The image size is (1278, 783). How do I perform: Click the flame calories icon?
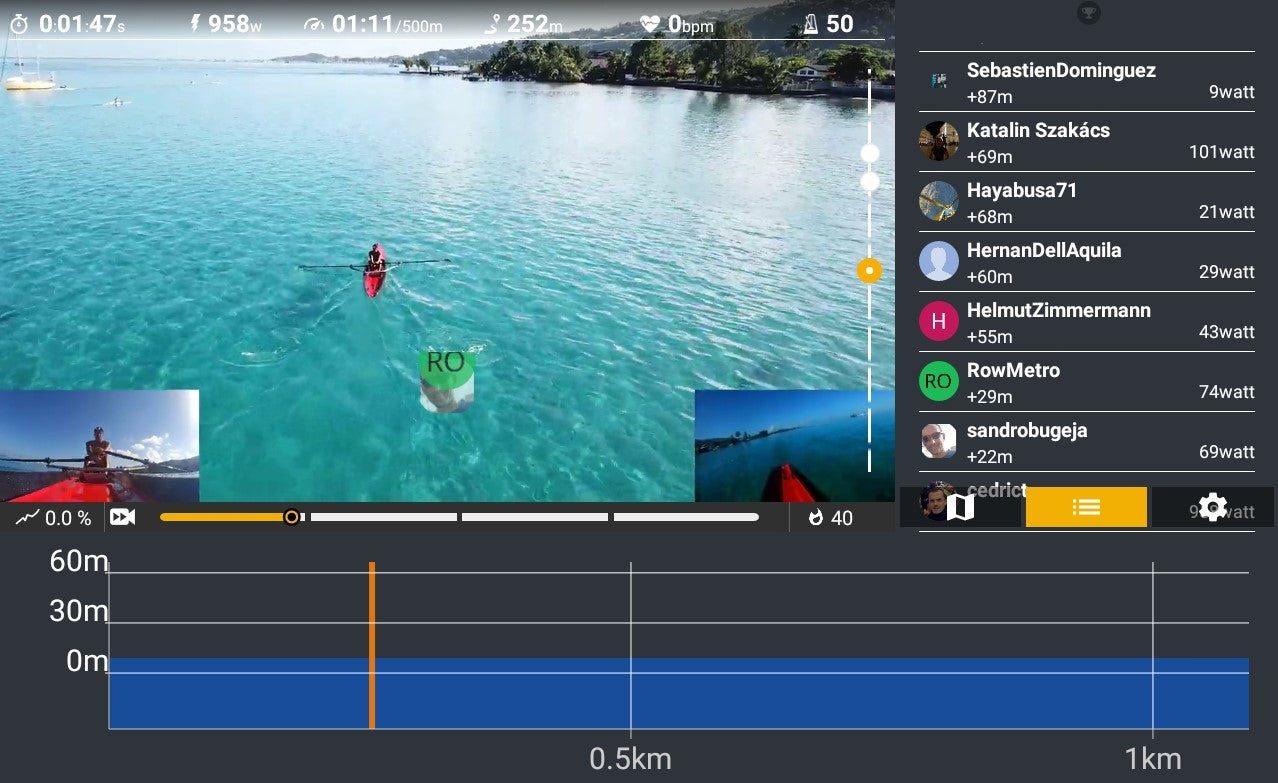pyautogui.click(x=816, y=517)
